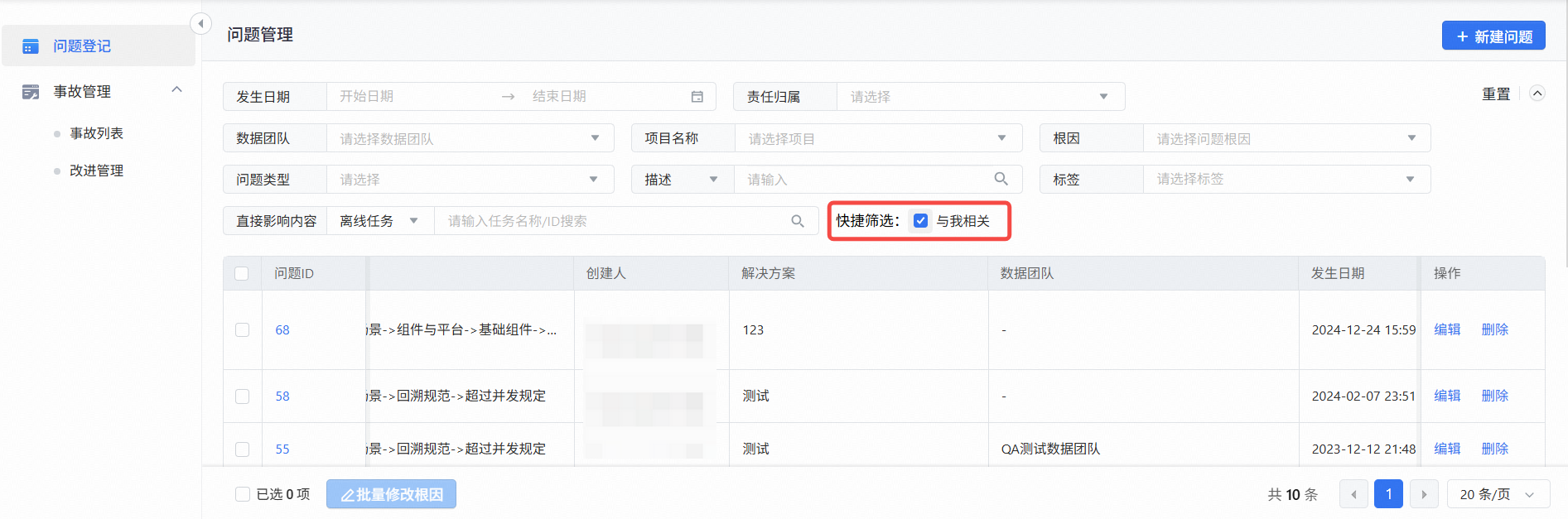Open the 数据团队 dropdown
The height and width of the screenshot is (519, 1568).
(470, 138)
